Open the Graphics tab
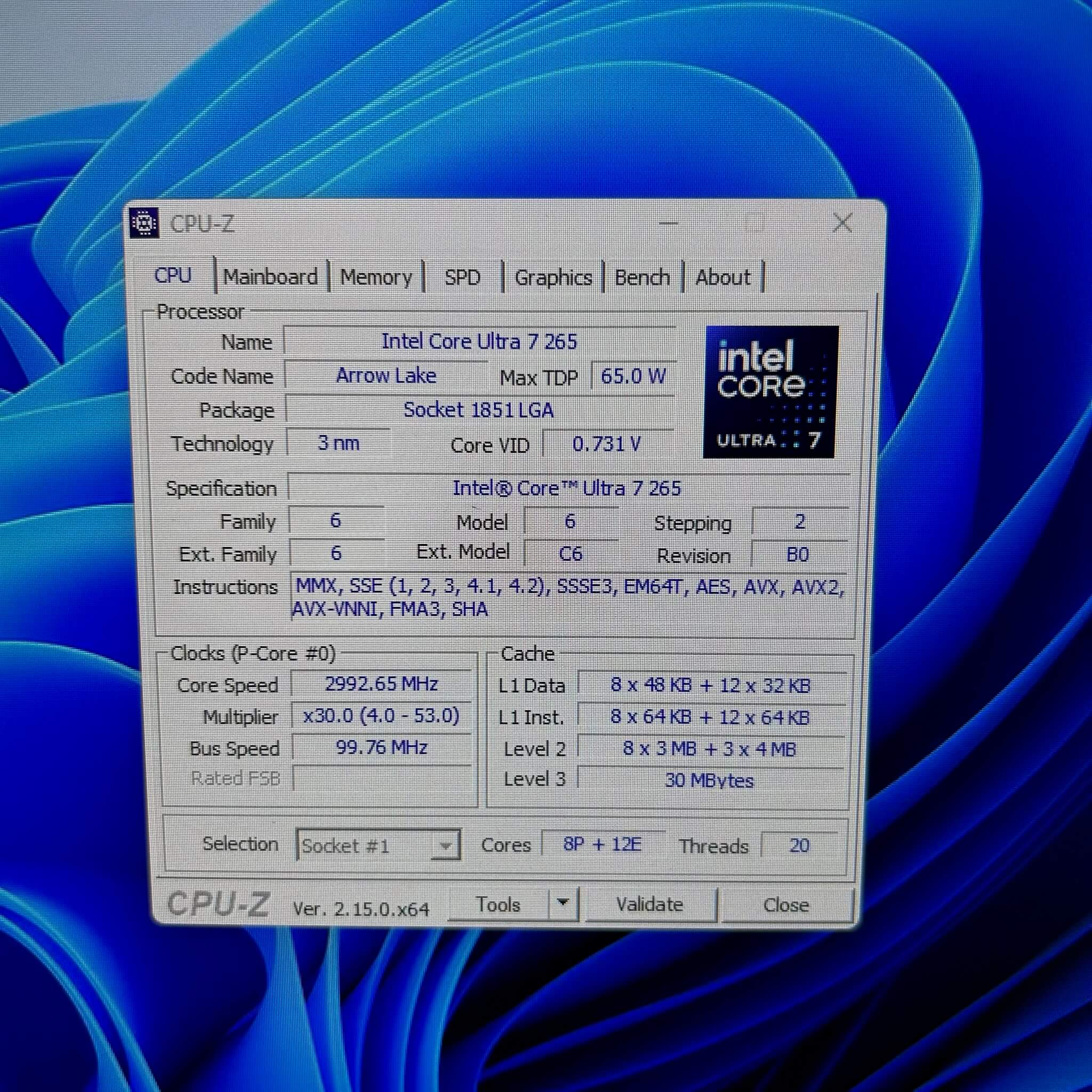Viewport: 1092px width, 1092px height. (553, 277)
